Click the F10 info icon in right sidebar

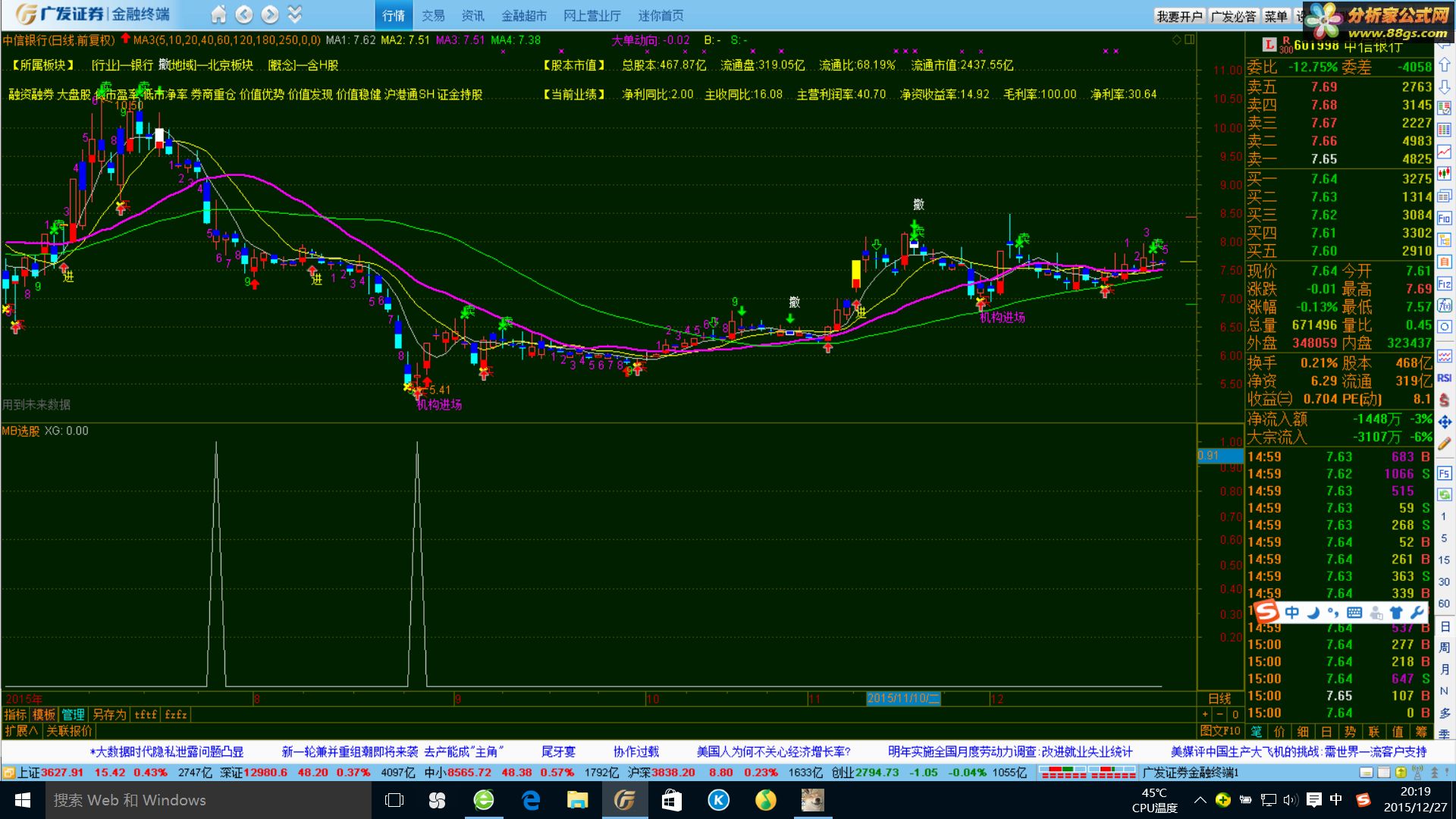[1445, 218]
